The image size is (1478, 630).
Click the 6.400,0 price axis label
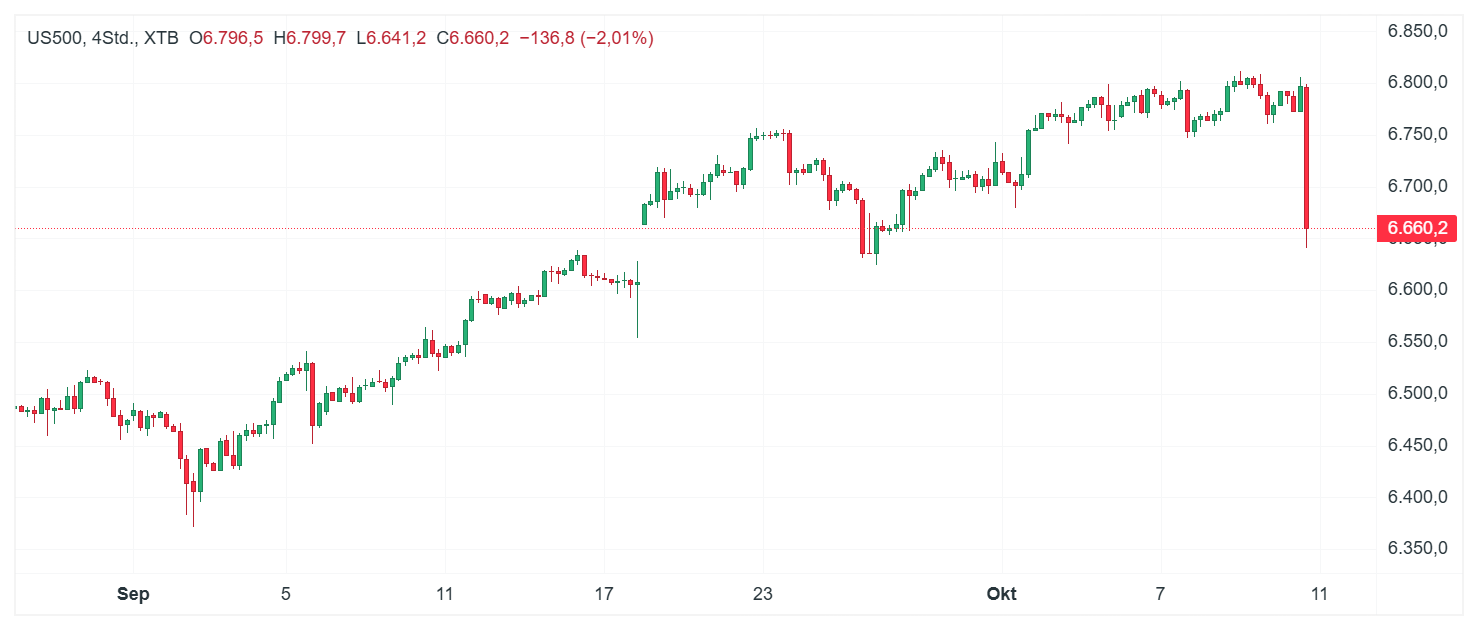(1417, 497)
